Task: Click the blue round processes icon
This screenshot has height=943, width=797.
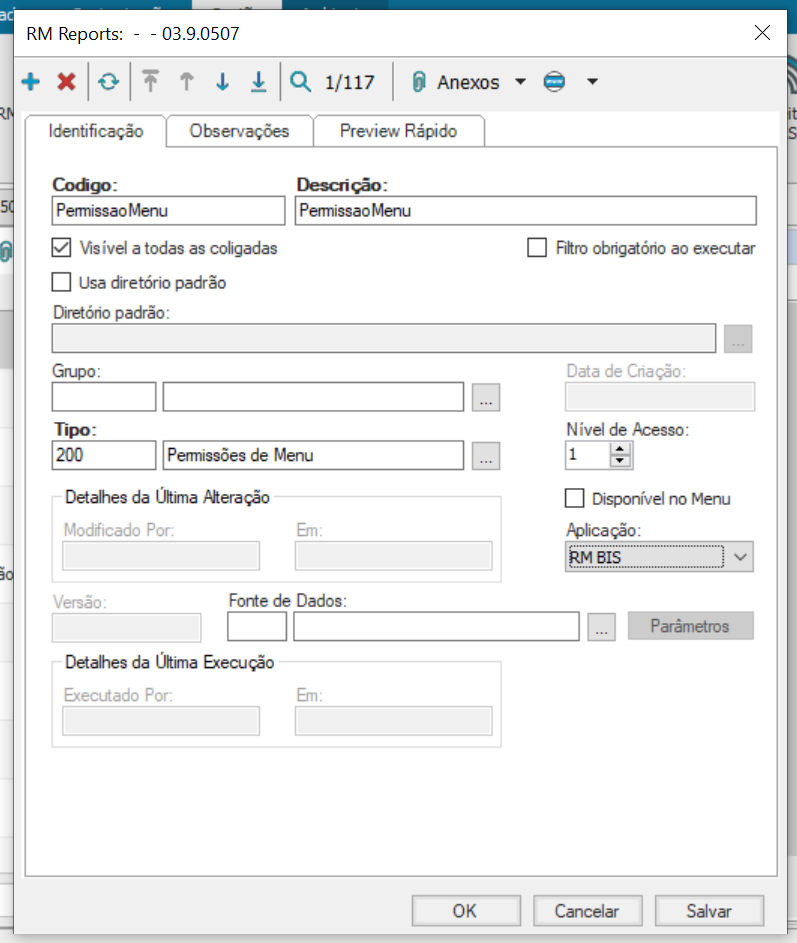Action: point(554,81)
